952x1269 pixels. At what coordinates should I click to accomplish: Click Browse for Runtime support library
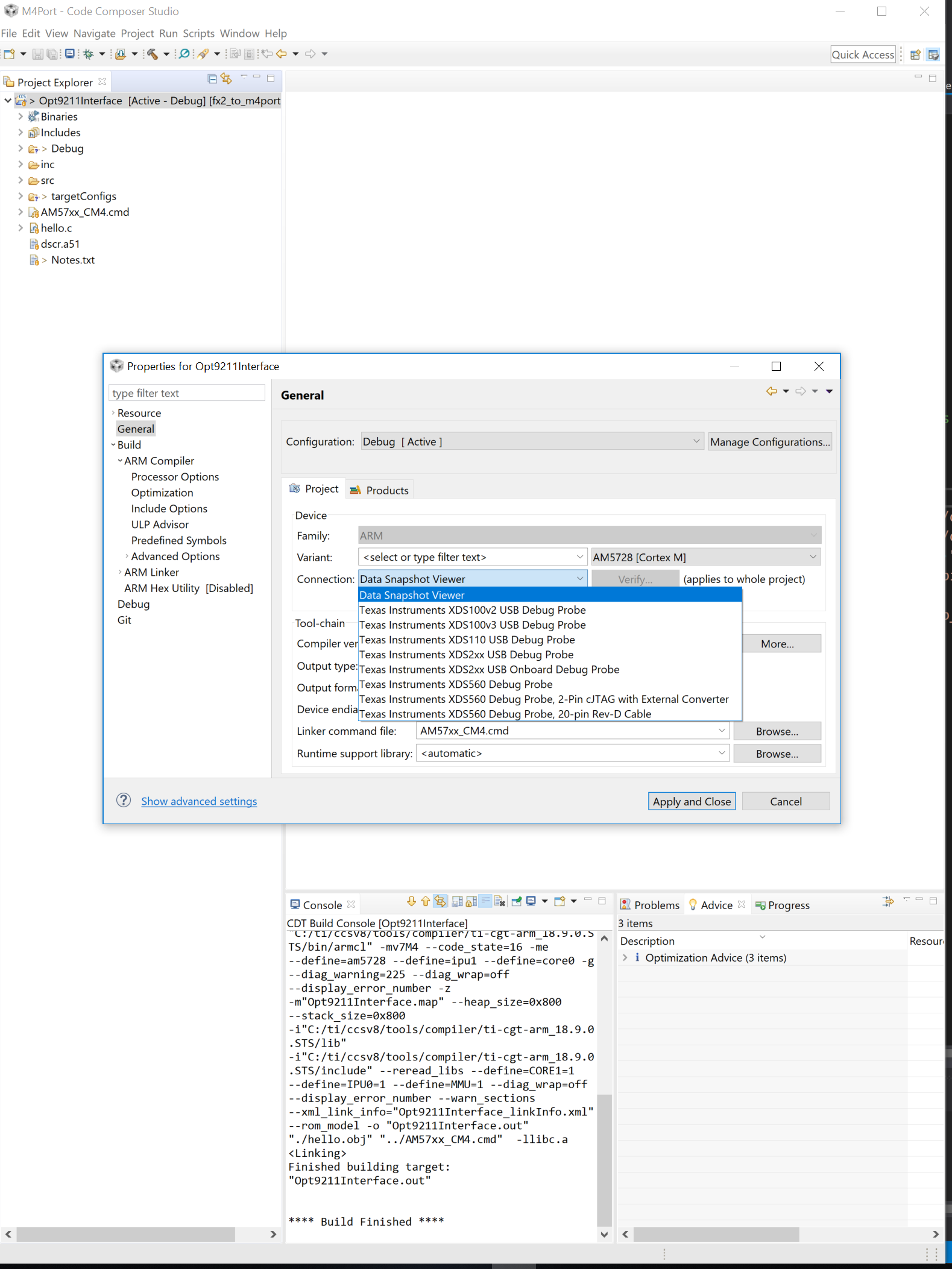point(777,754)
